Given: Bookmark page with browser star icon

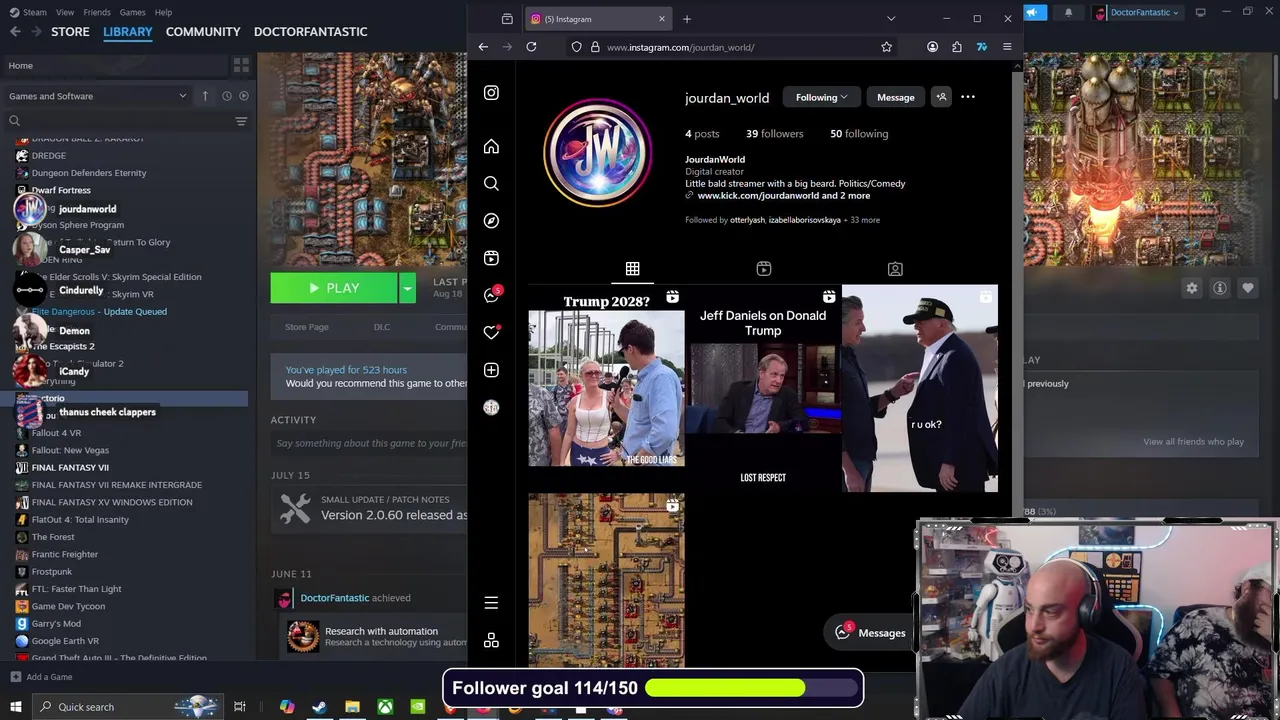Looking at the screenshot, I should (886, 47).
